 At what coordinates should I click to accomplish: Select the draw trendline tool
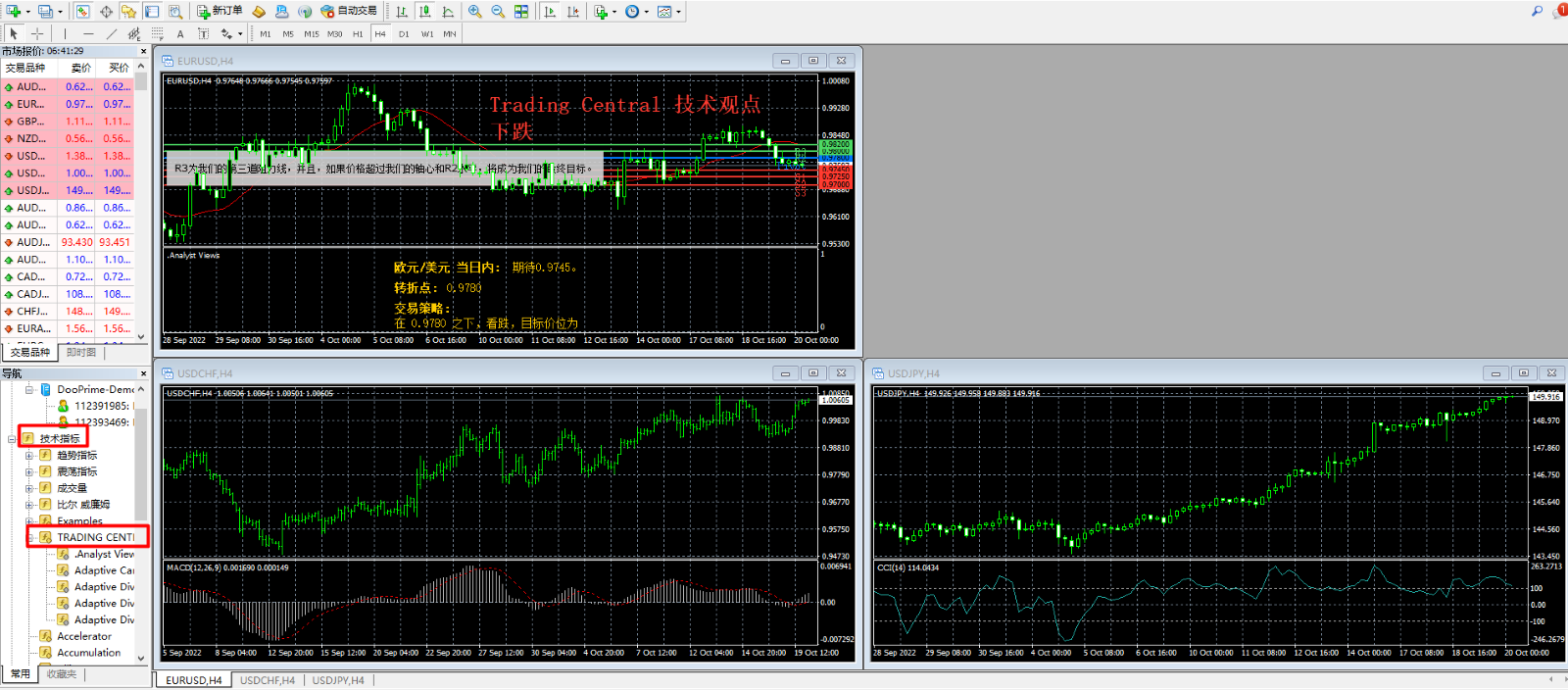111,33
